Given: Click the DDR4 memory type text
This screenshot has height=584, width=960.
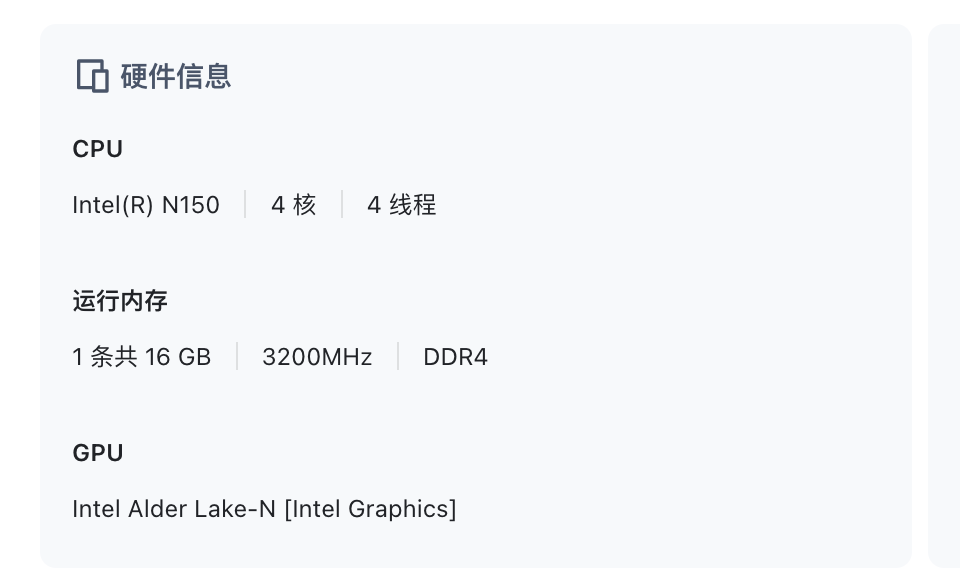Looking at the screenshot, I should tap(455, 357).
